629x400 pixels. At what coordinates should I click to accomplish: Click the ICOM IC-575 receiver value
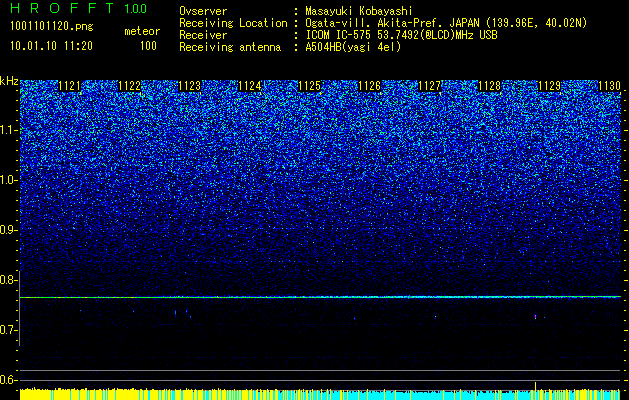click(x=401, y=35)
